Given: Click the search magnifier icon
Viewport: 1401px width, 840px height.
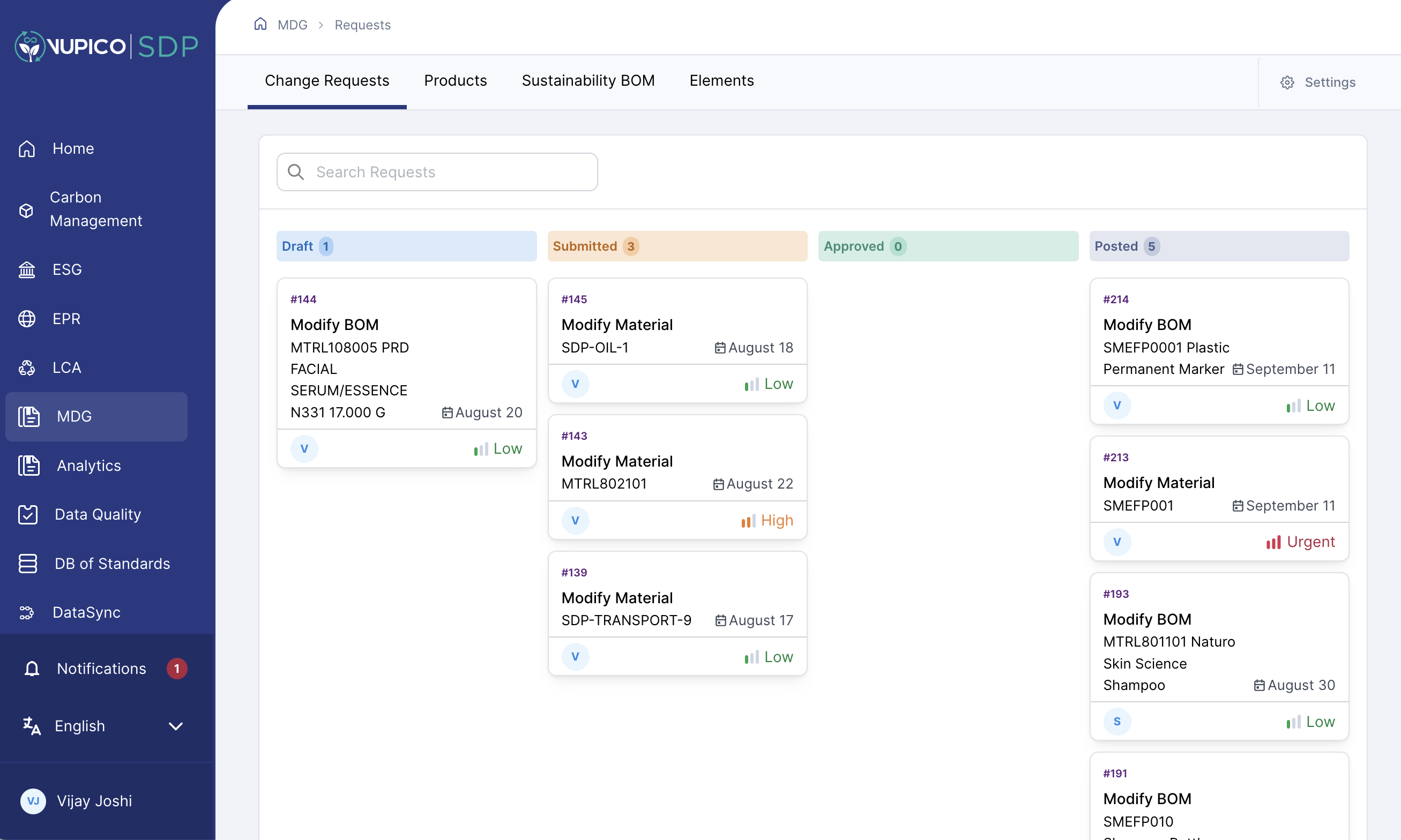Looking at the screenshot, I should (x=296, y=172).
